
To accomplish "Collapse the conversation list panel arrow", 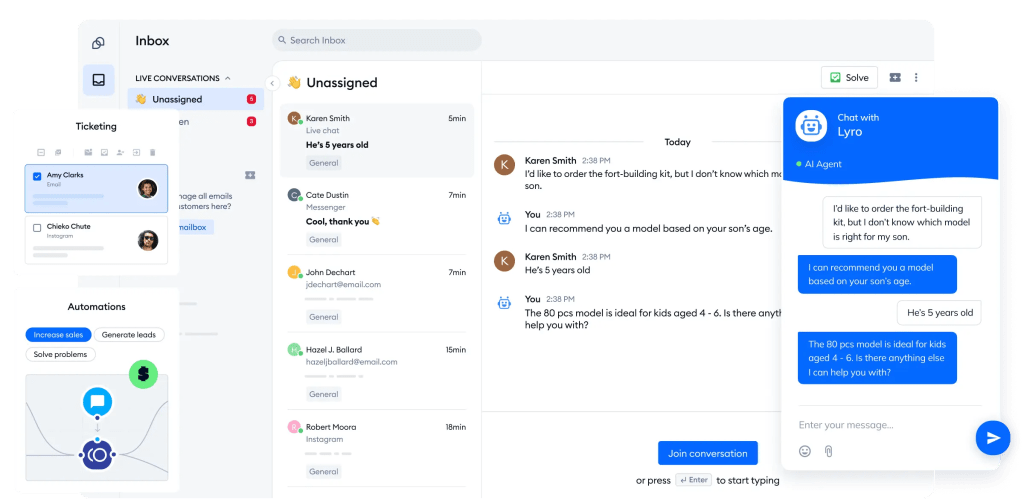I will [272, 83].
